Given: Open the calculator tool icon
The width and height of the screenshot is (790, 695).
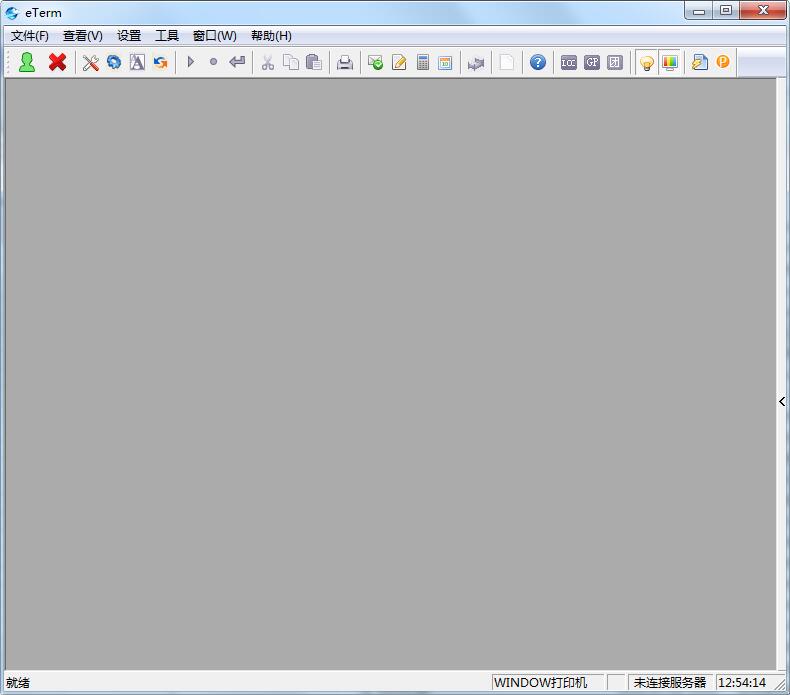Looking at the screenshot, I should click(x=423, y=62).
